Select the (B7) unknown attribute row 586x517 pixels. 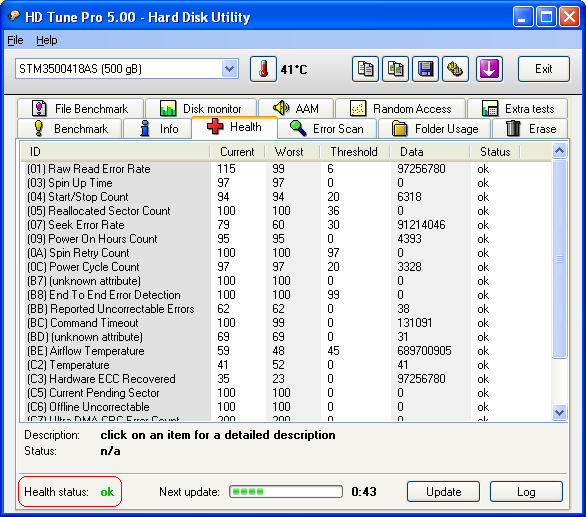(x=286, y=281)
